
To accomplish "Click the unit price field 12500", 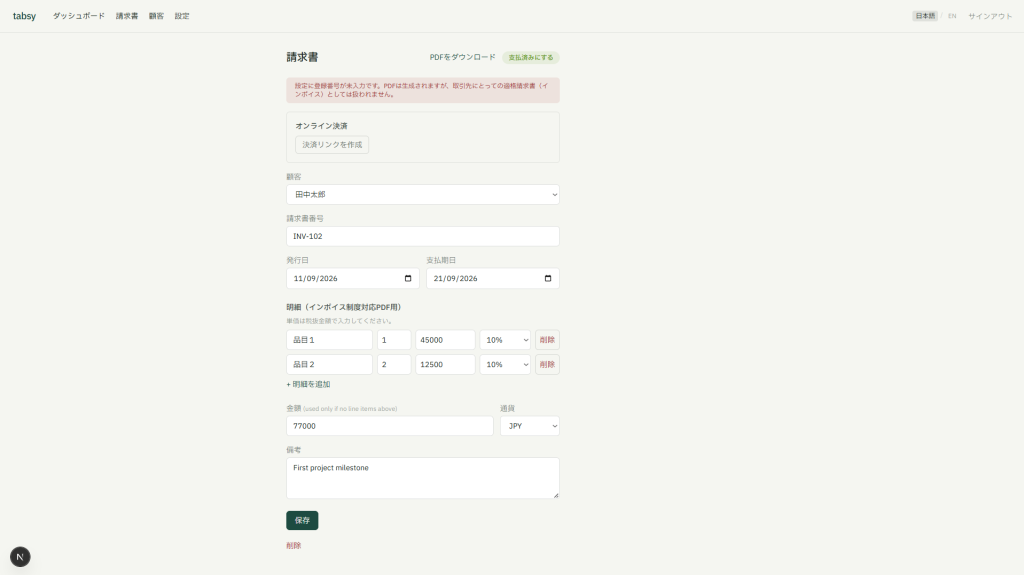I will pyautogui.click(x=445, y=365).
